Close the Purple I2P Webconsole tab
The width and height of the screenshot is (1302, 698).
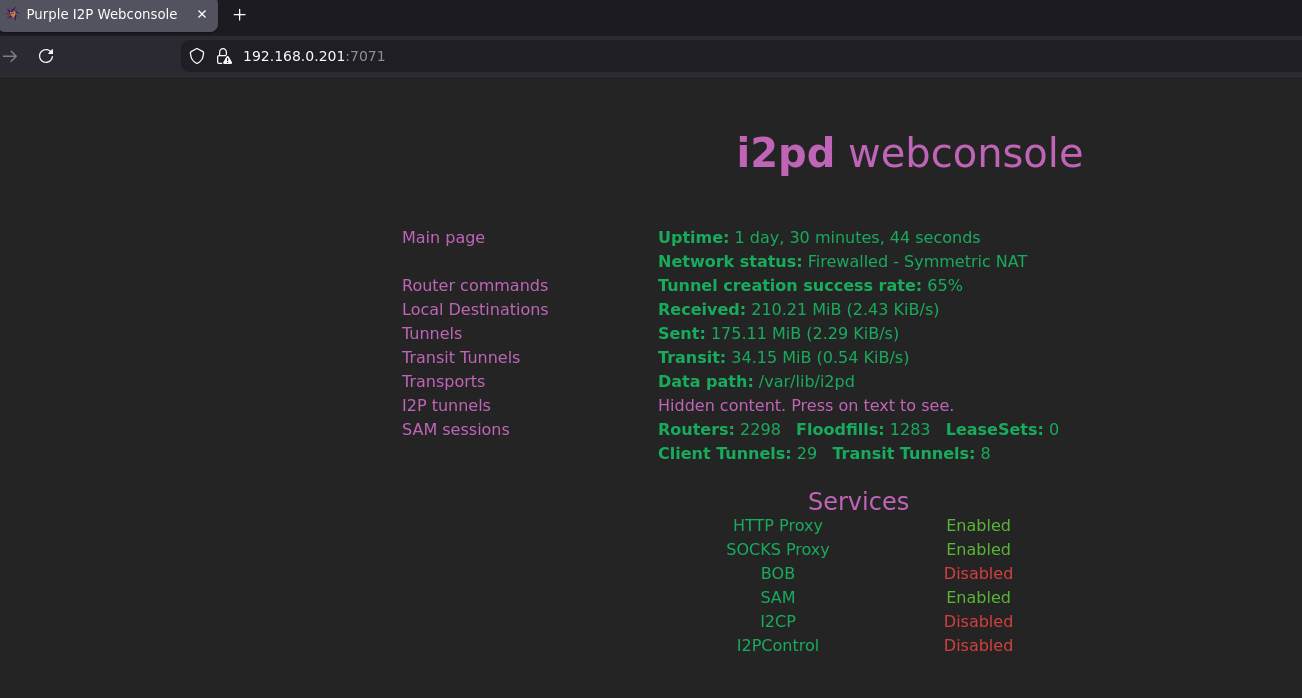(x=202, y=15)
